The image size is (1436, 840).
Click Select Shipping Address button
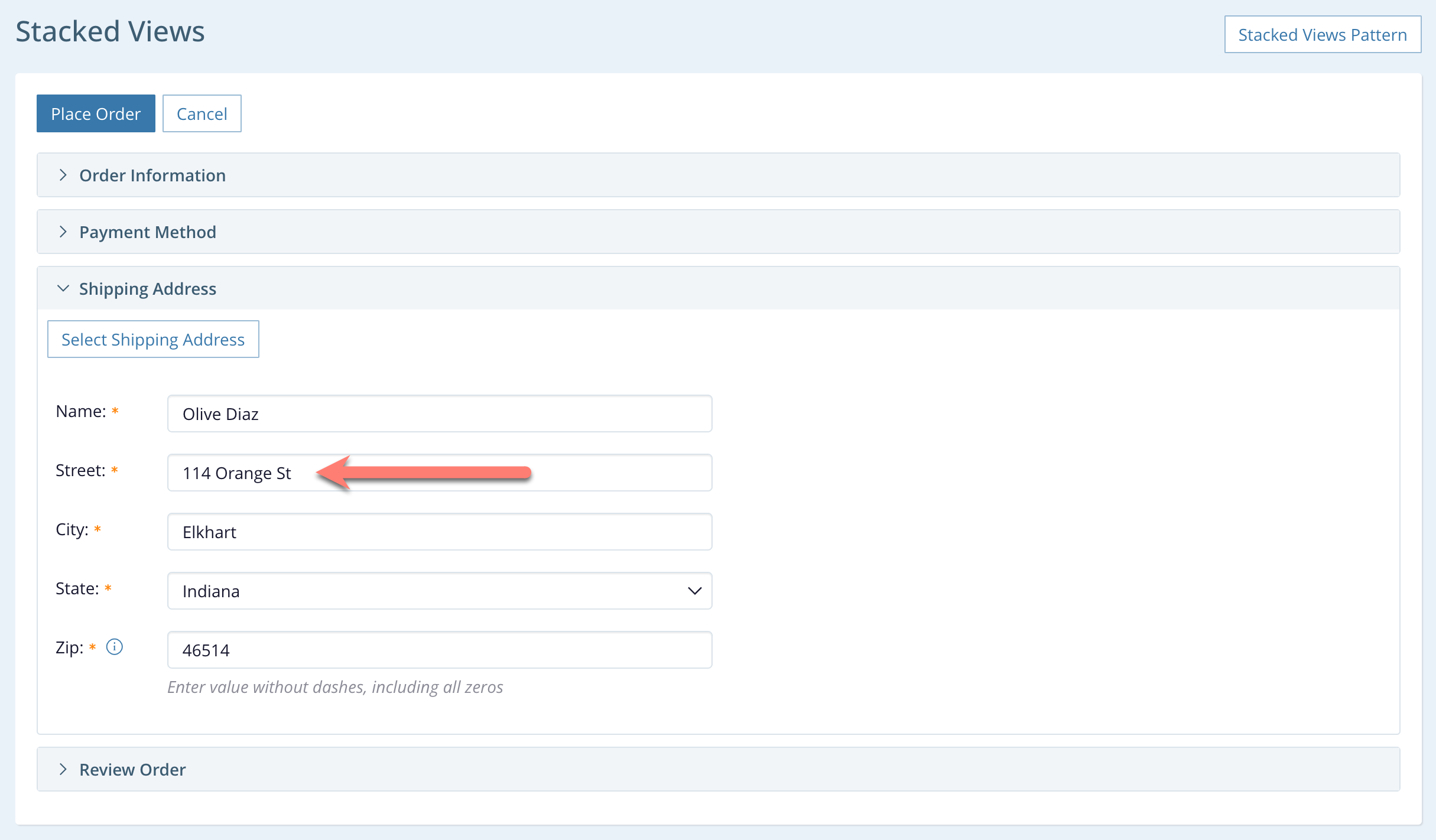point(153,340)
